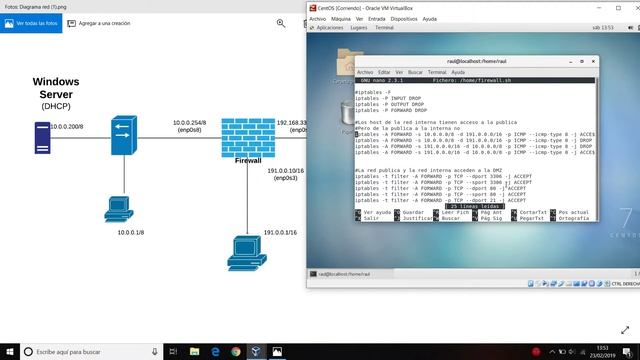Open Buscar menu in the terminal window
Image resolution: width=640 pixels, height=360 pixels.
415,72
